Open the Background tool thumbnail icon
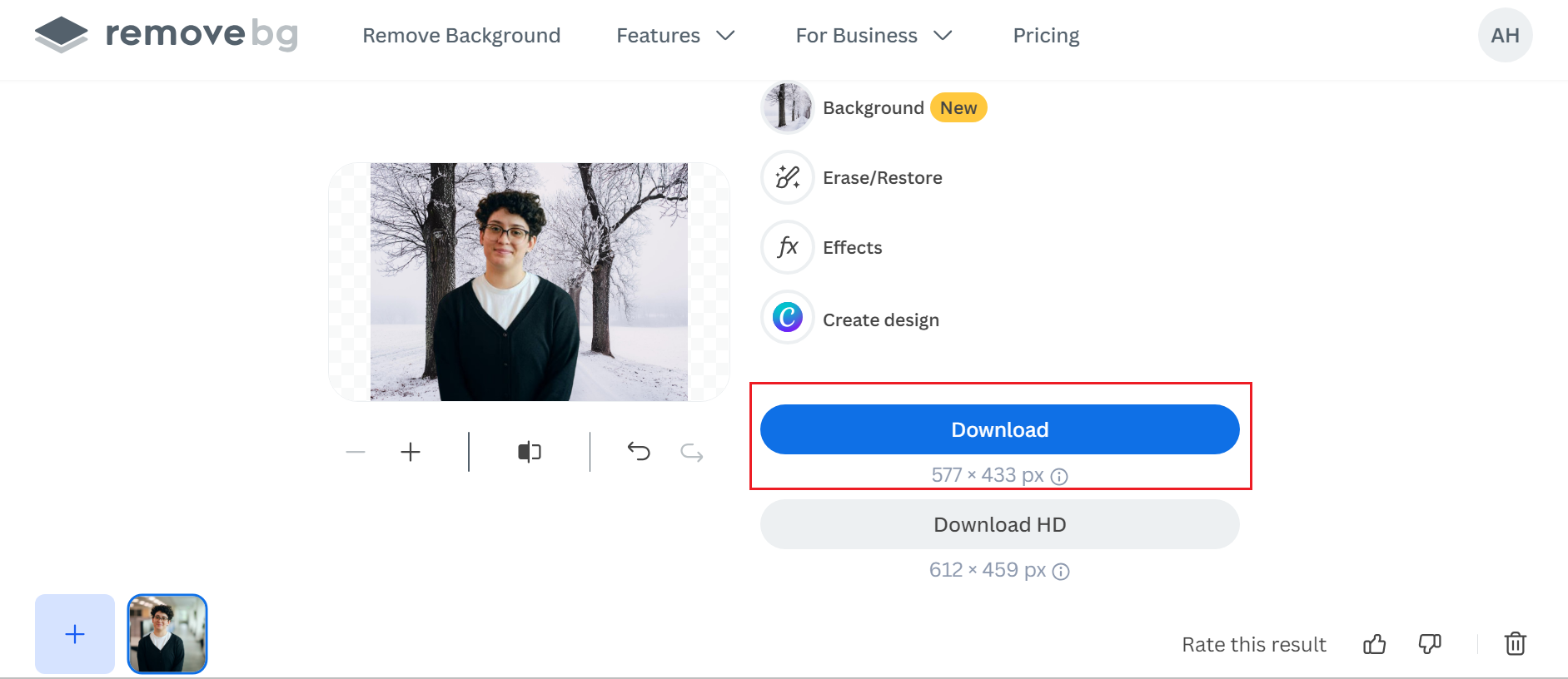 point(787,107)
